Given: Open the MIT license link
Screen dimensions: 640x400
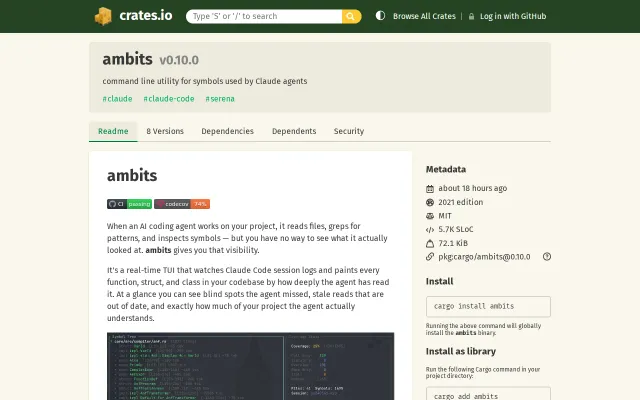Looking at the screenshot, I should click(445, 216).
